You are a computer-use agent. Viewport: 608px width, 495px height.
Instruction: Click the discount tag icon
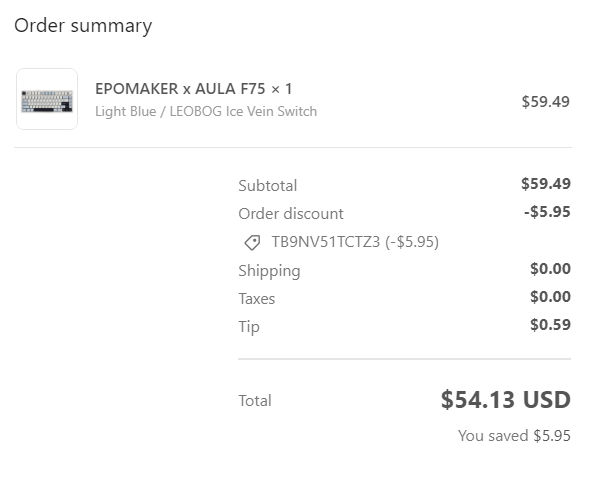point(253,242)
